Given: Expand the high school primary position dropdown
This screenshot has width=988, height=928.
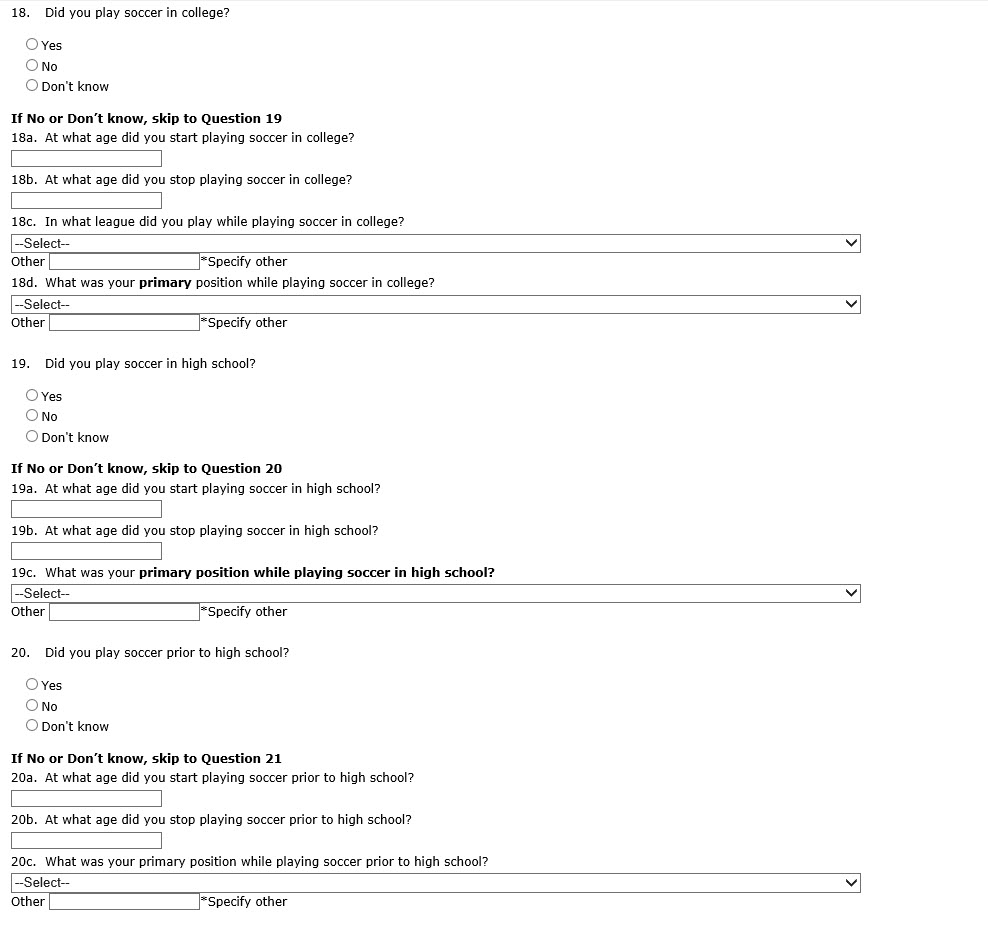Looking at the screenshot, I should [x=435, y=593].
